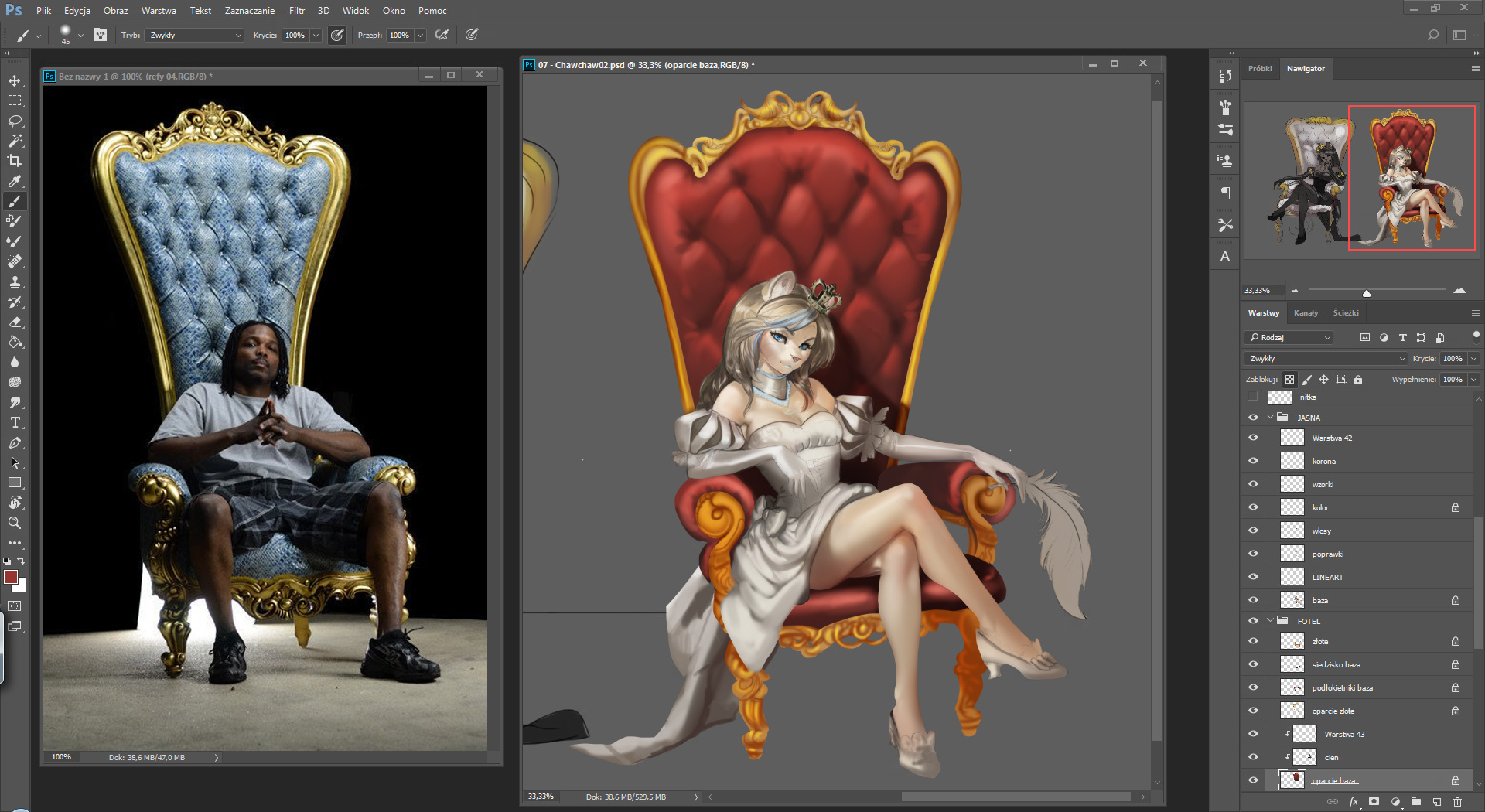Open the Filtr menu

[x=297, y=11]
